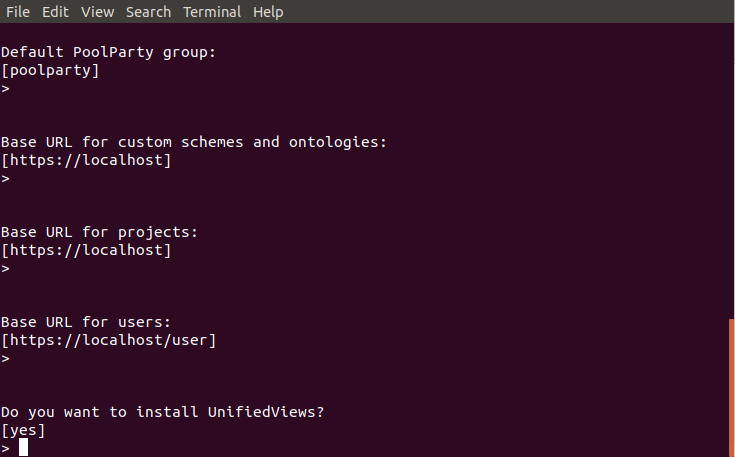Open the Help menu
735x457 pixels.
pos(268,12)
